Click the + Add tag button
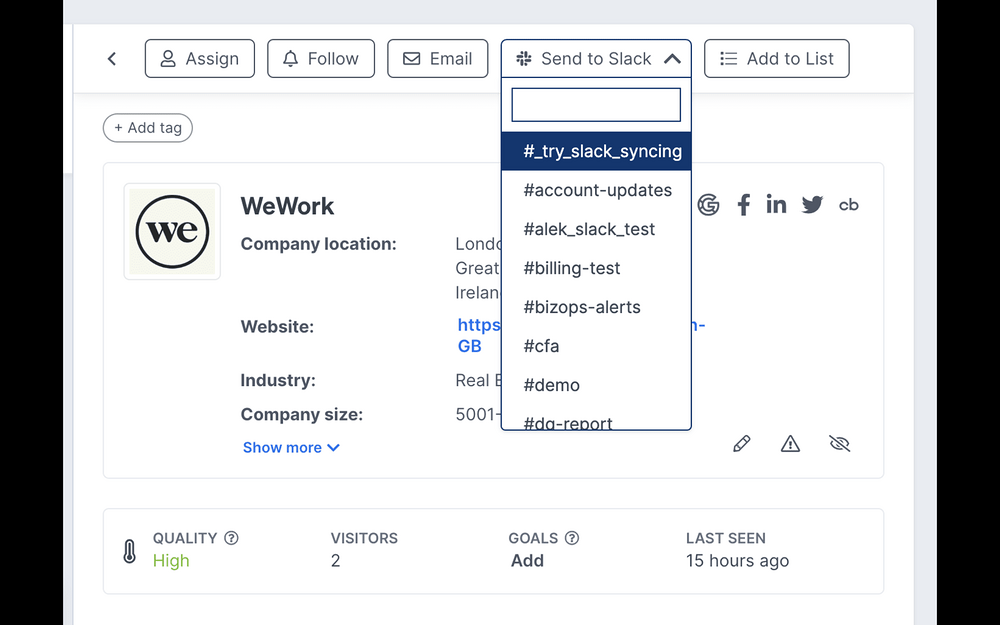 [x=147, y=128]
